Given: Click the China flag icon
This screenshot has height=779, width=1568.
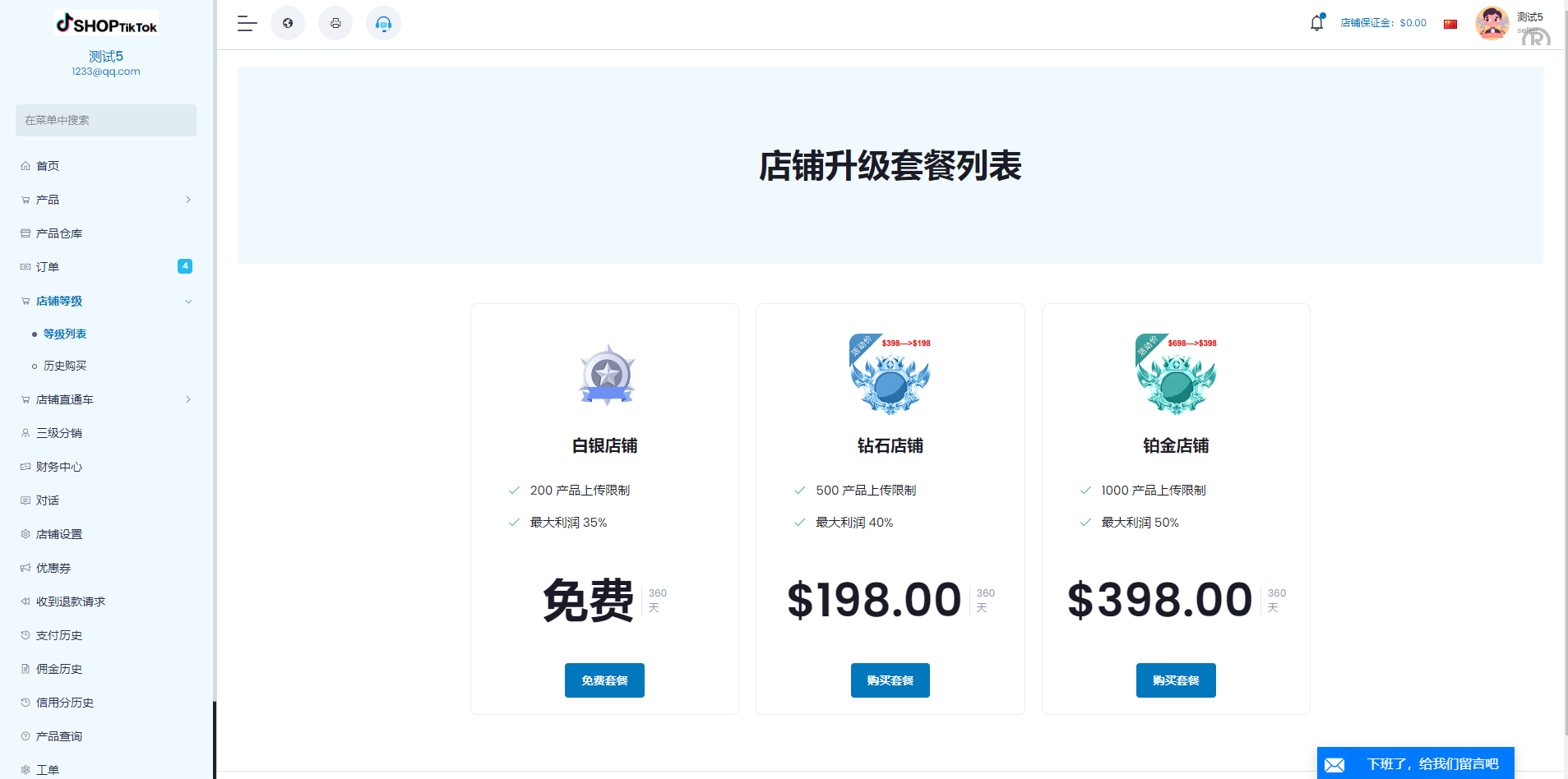Looking at the screenshot, I should (x=1450, y=24).
